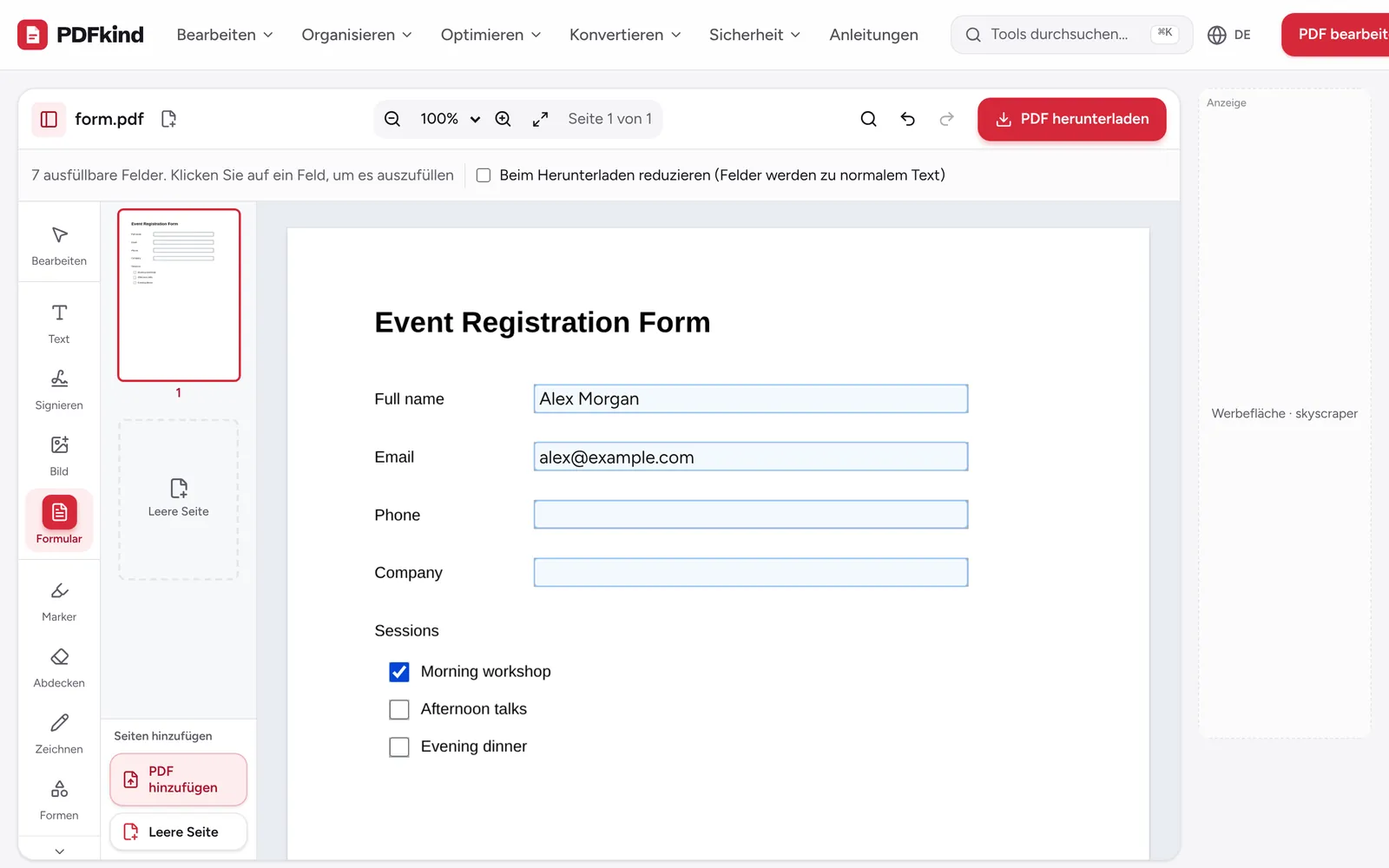
Task: Toggle the sidebar panel icon
Action: coord(49,119)
